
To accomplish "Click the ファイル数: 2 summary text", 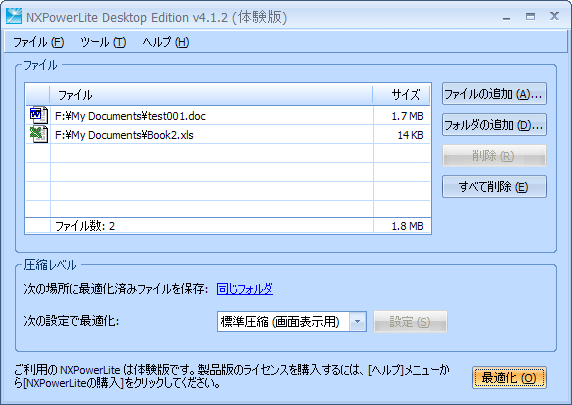I will click(x=85, y=226).
